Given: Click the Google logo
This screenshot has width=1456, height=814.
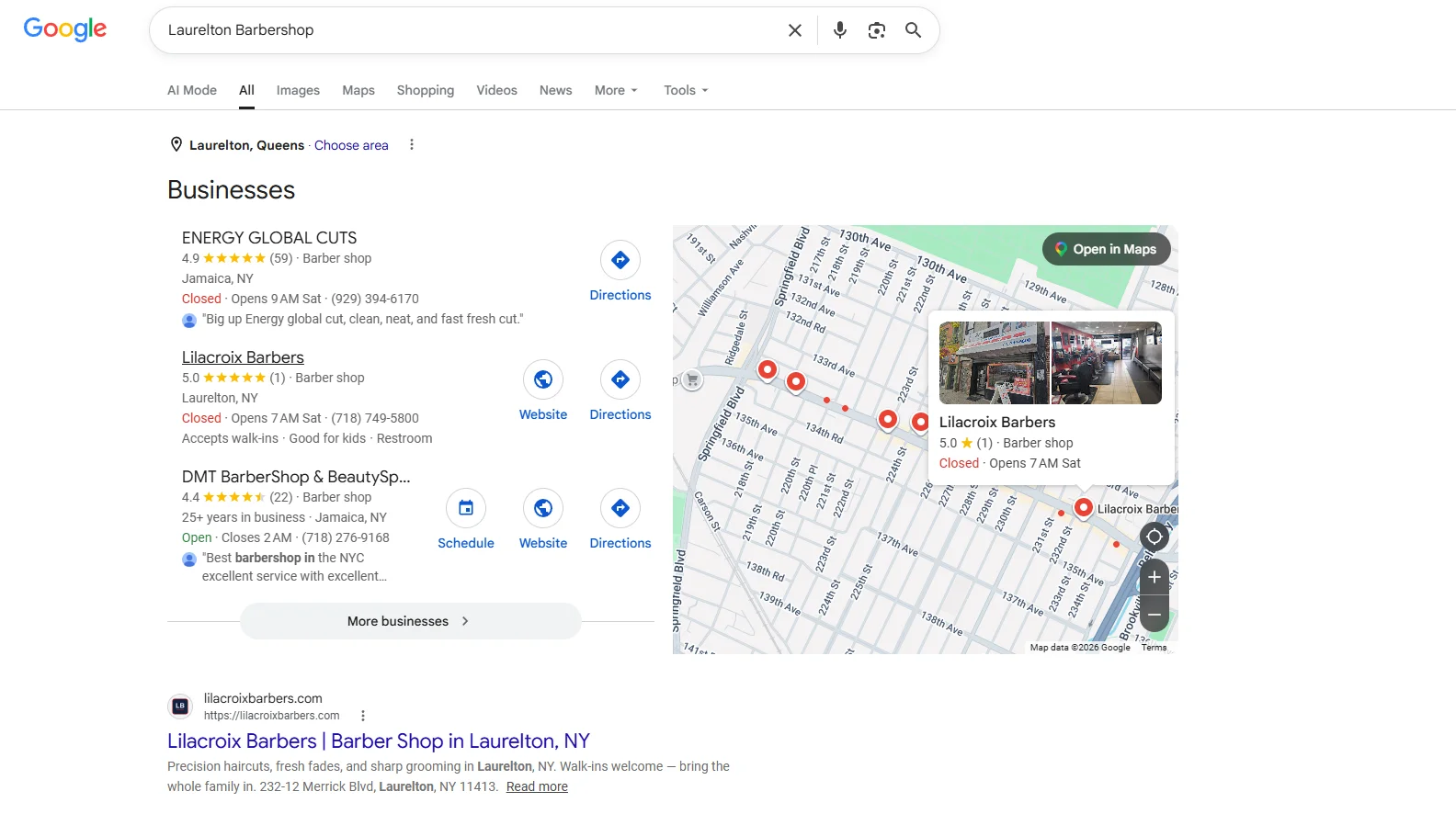Looking at the screenshot, I should click(x=65, y=29).
